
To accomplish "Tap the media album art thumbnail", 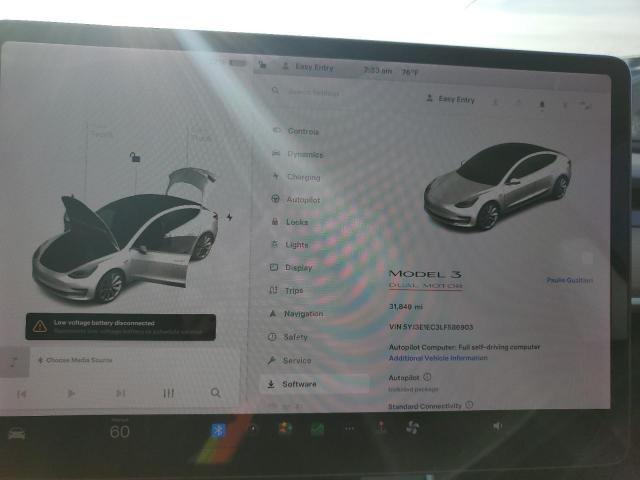I will click(15, 362).
